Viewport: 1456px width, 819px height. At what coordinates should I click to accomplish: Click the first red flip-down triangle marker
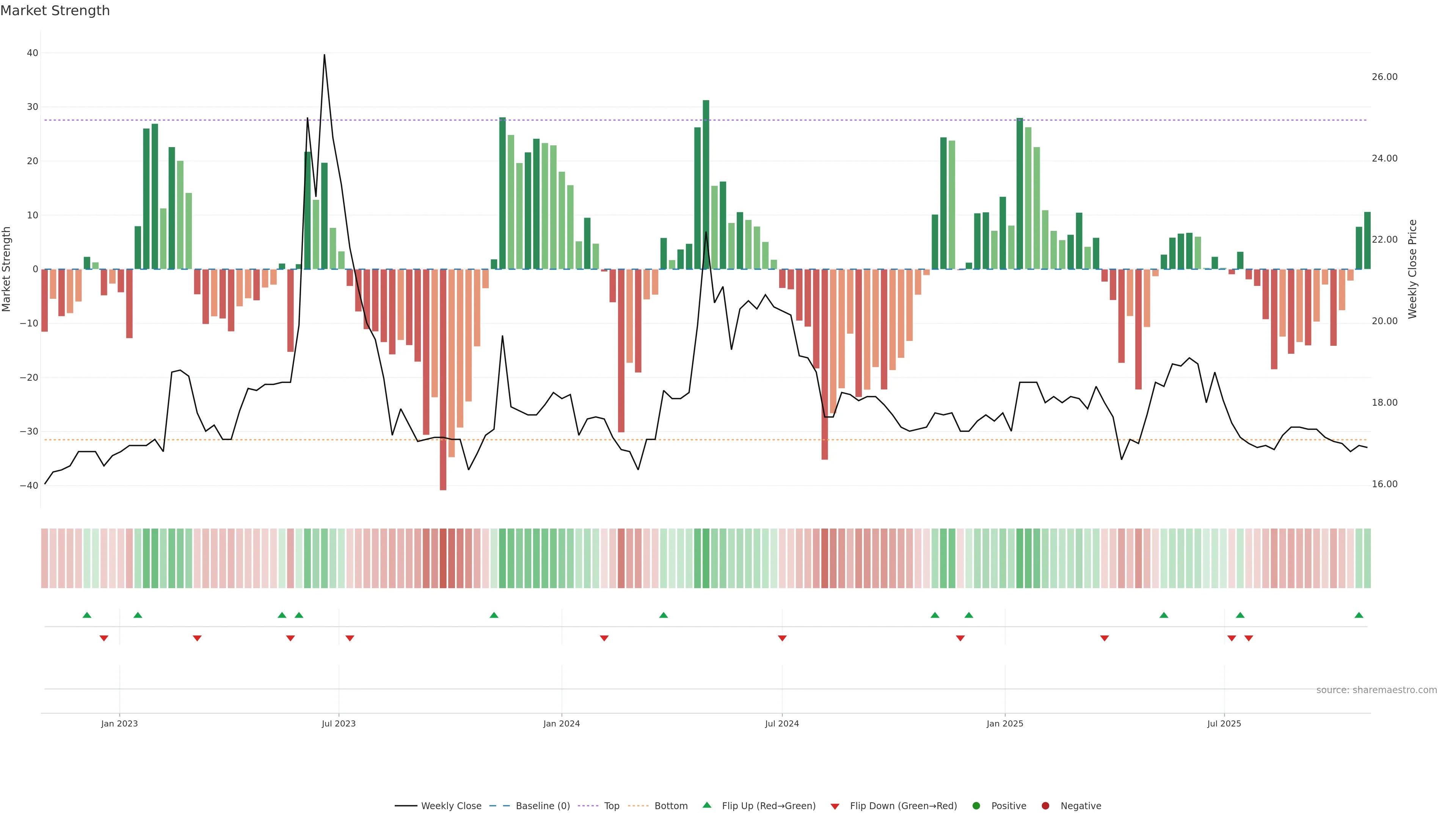coord(104,638)
